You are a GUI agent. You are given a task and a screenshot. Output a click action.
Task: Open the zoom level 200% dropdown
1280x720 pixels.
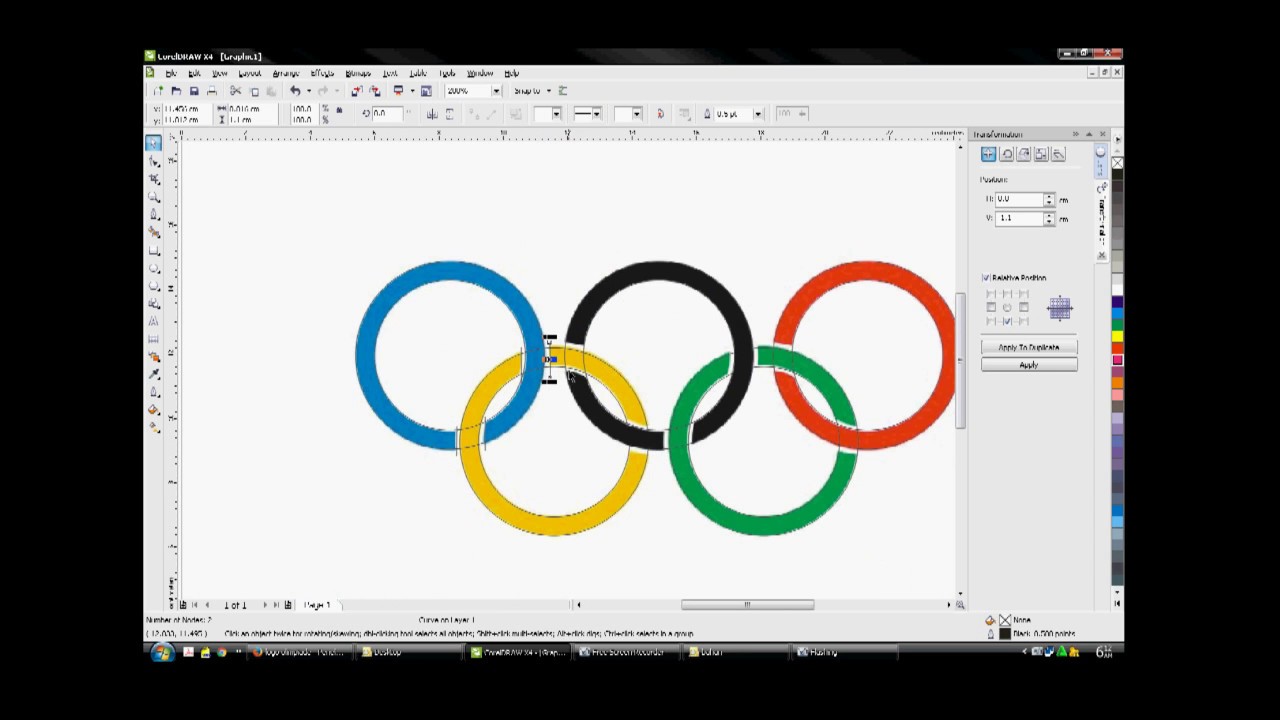coord(496,91)
